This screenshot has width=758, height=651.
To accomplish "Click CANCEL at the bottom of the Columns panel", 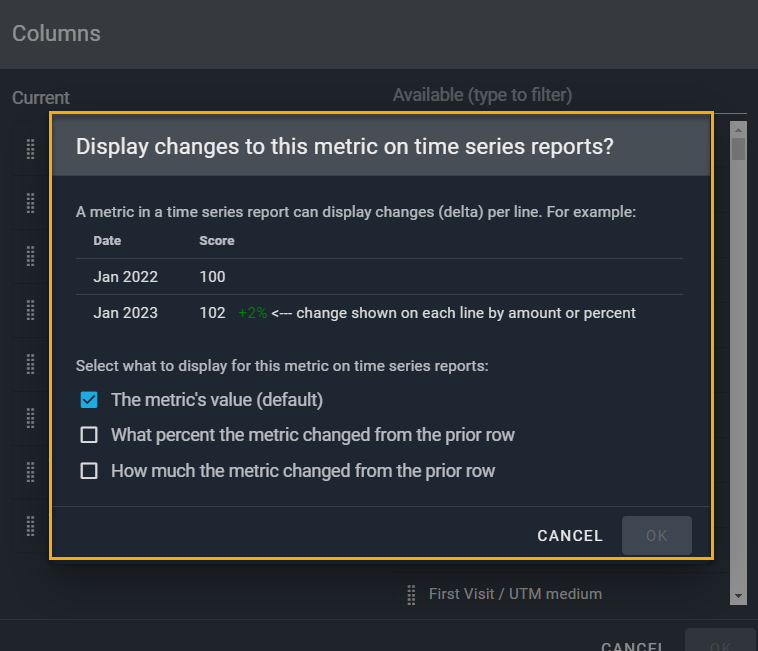I will 634,646.
